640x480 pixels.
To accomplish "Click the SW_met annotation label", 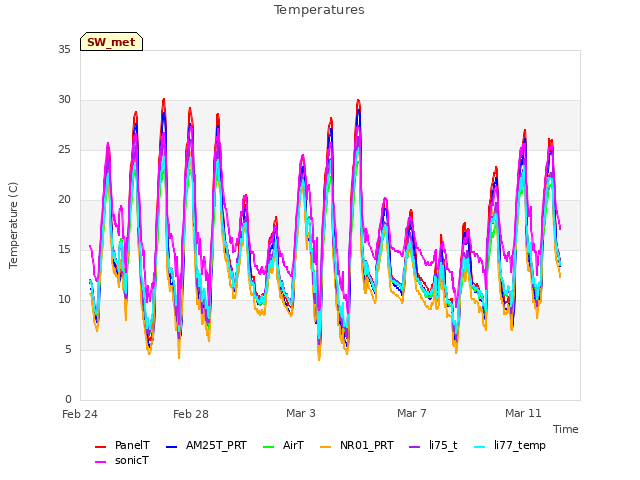I will (x=111, y=42).
